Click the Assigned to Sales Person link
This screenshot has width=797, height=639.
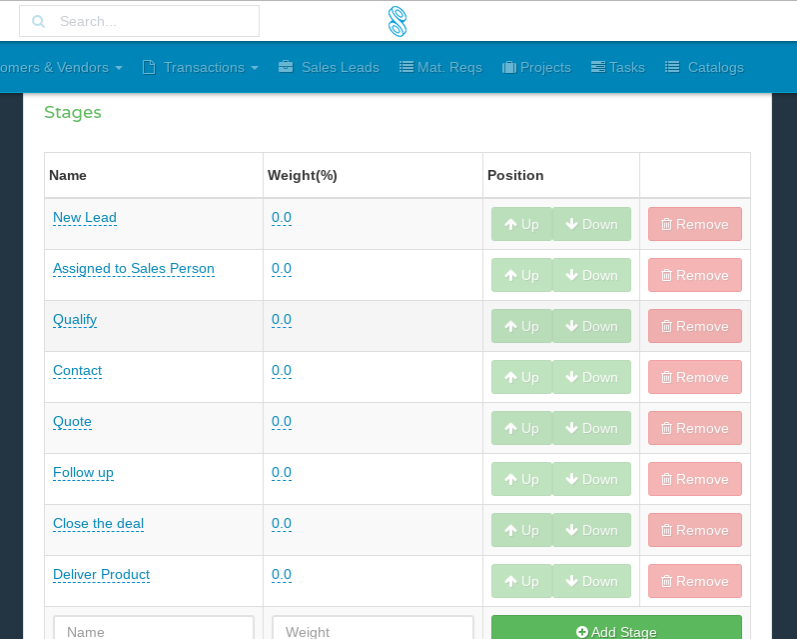(x=133, y=269)
